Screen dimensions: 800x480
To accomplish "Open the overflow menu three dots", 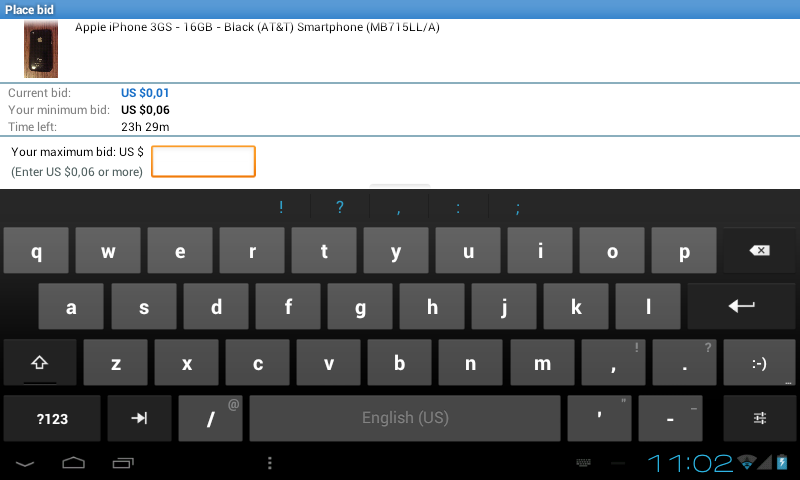I will tap(270, 463).
